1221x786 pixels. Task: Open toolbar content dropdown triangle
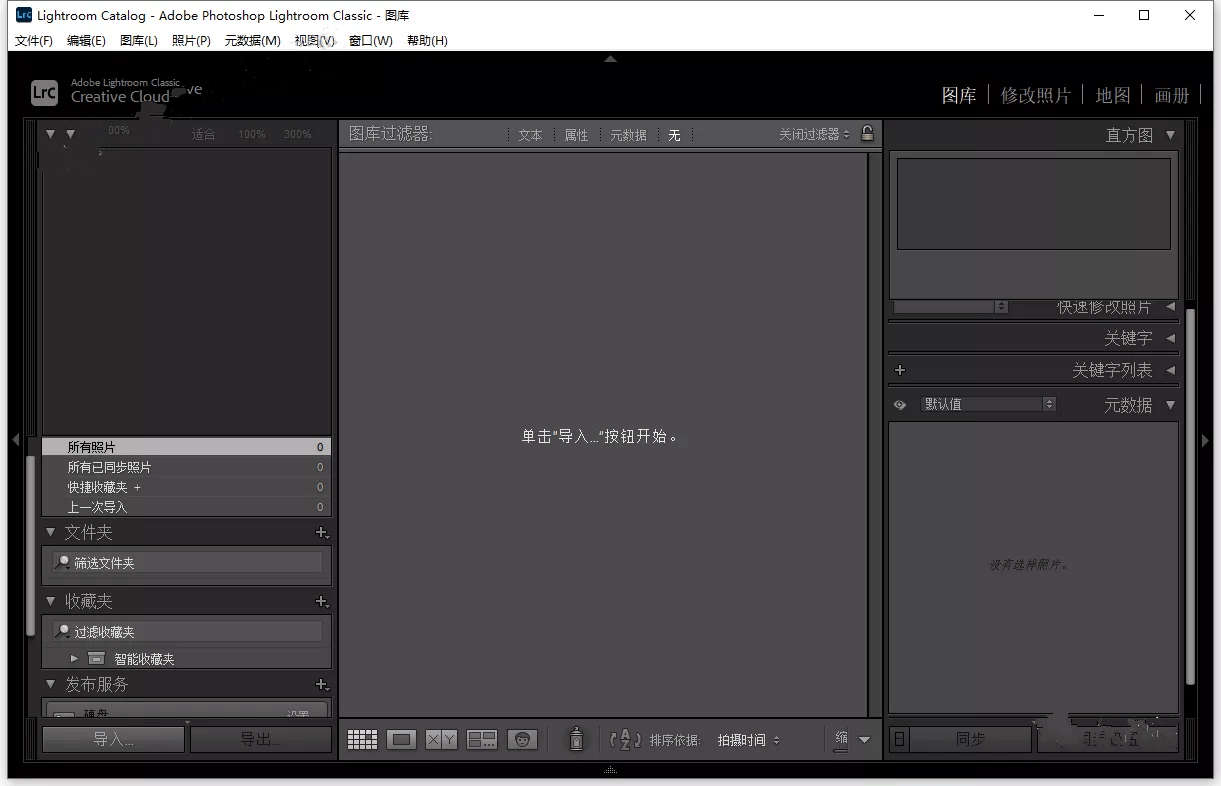tap(865, 741)
